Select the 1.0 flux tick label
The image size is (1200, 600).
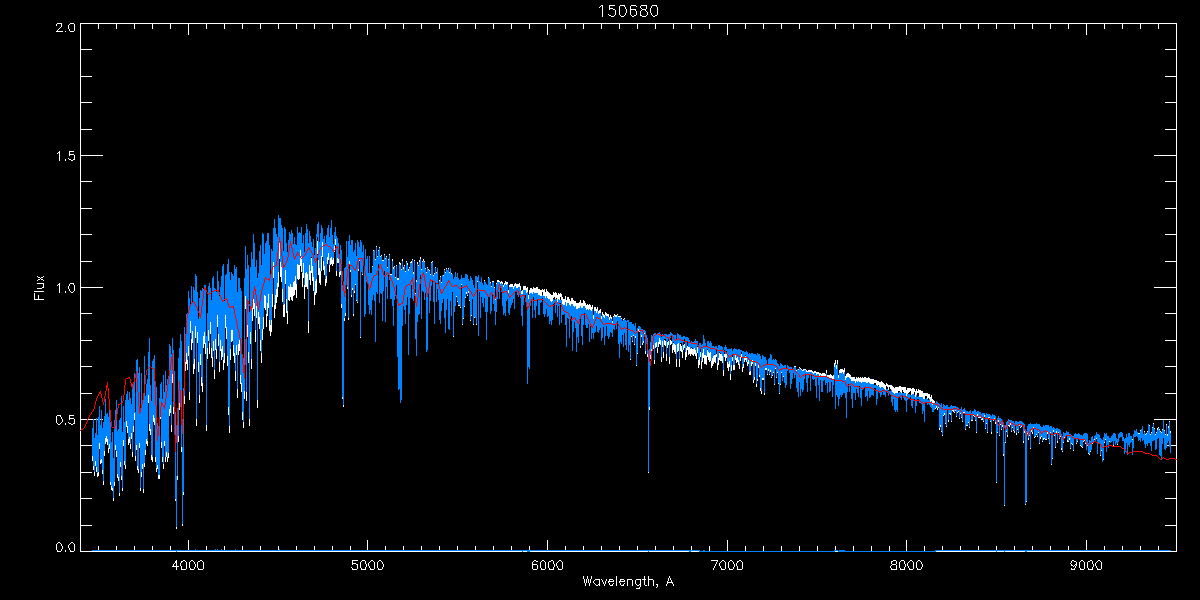pyautogui.click(x=65, y=288)
